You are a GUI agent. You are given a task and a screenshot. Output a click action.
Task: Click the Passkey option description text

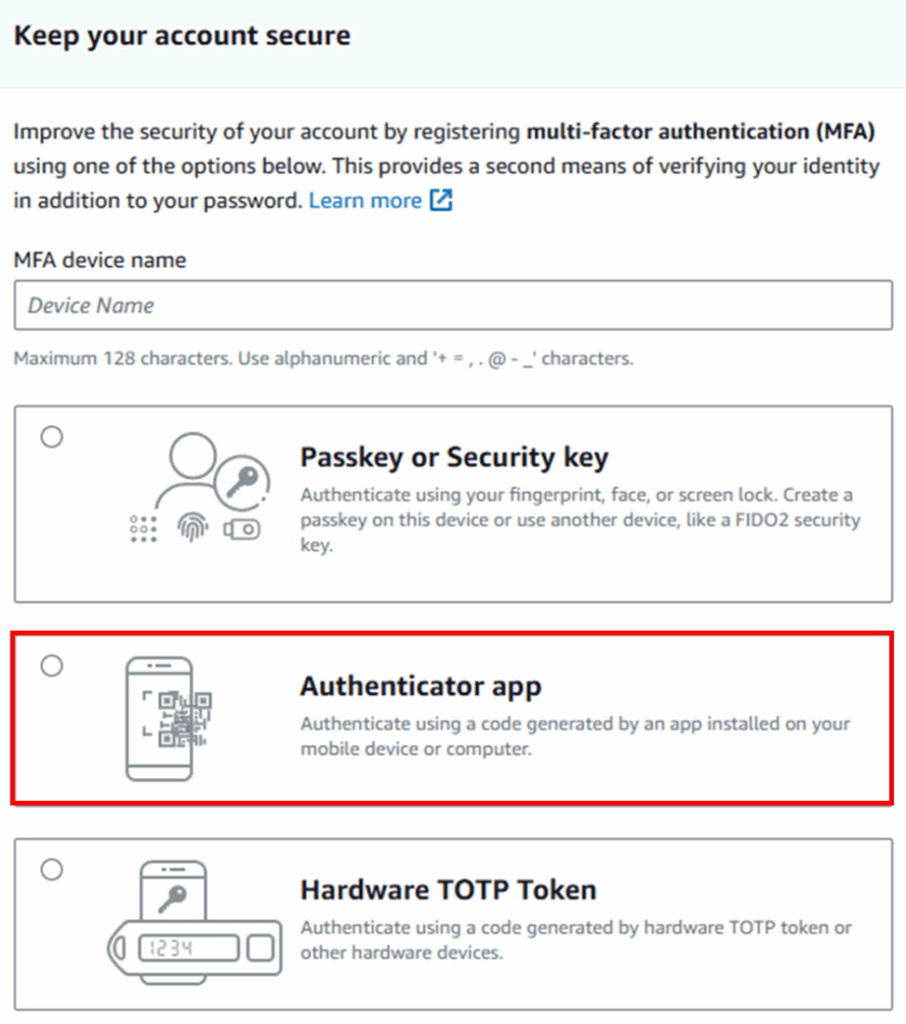(580, 520)
